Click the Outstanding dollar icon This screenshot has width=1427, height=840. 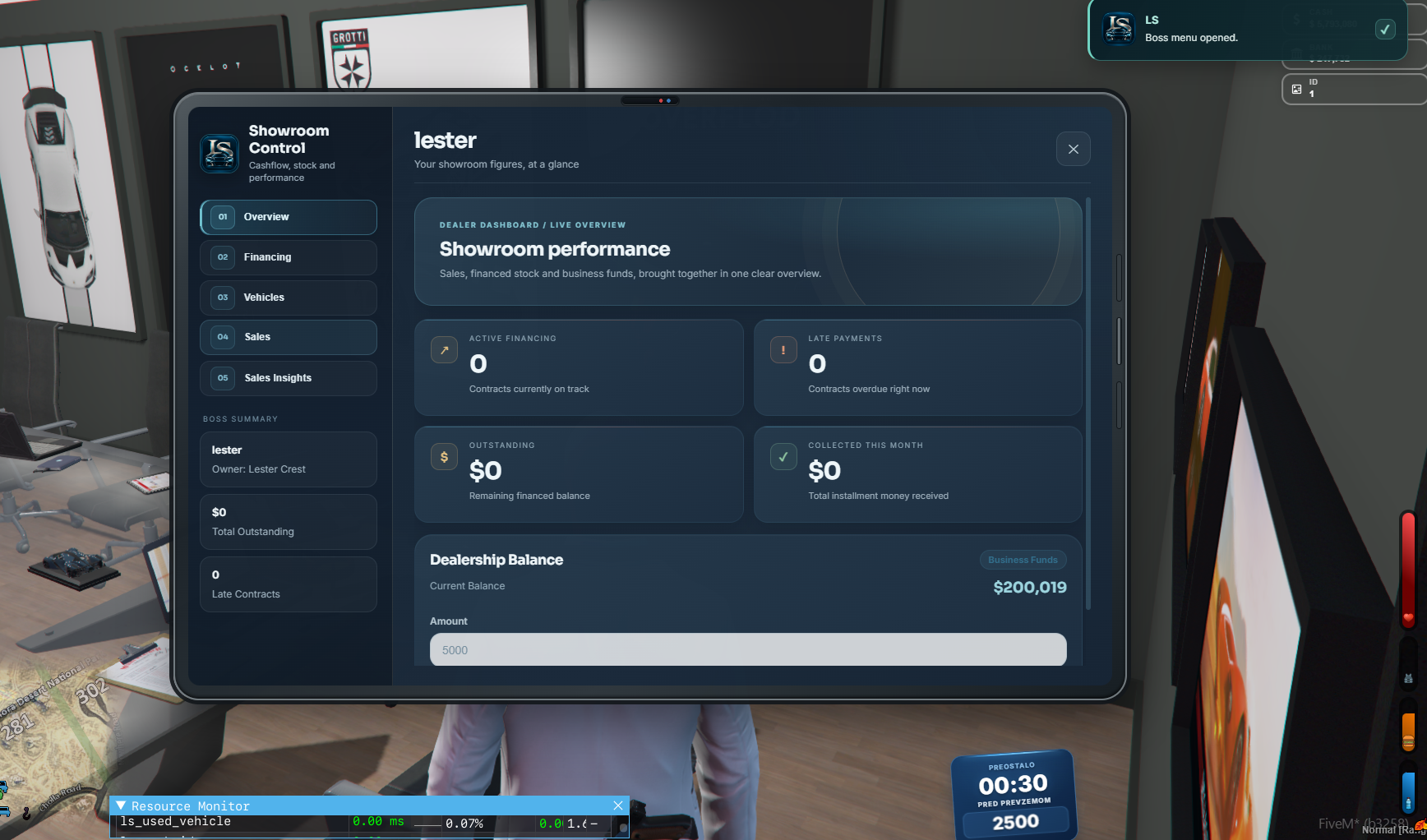click(444, 457)
